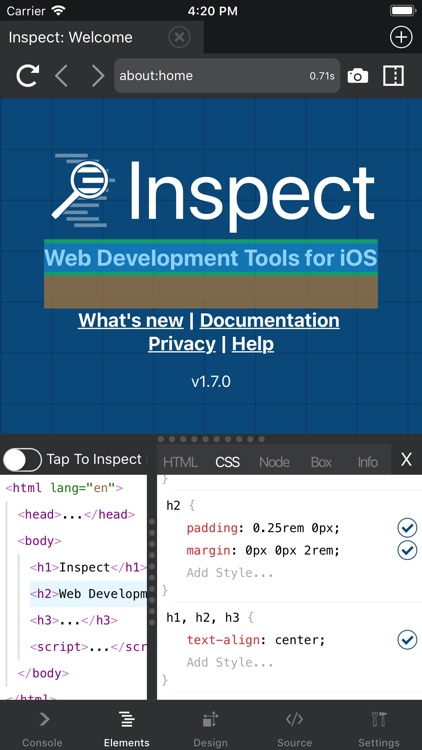Select the closing /body tag
Viewport: 422px width, 750px height.
tap(43, 673)
